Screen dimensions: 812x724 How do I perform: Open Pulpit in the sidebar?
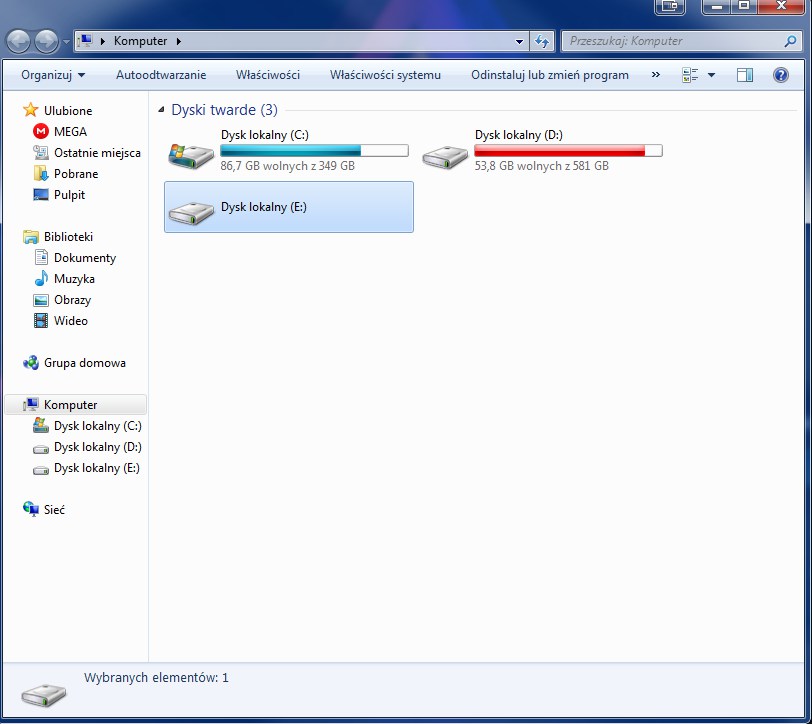point(69,195)
